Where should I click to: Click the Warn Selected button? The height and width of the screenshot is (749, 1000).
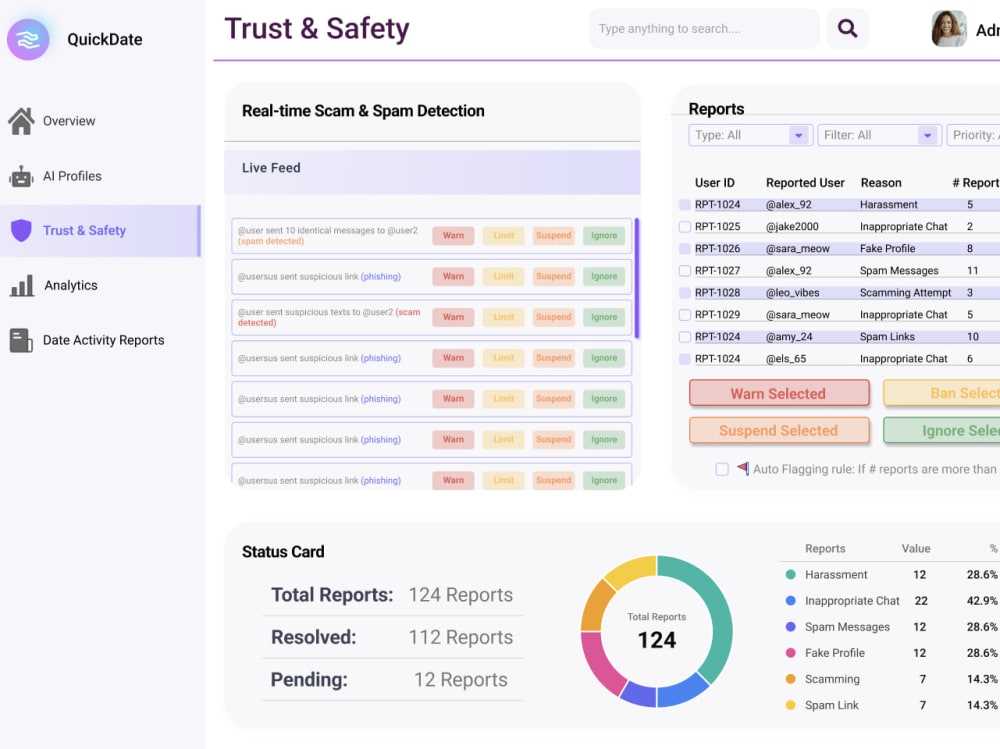pos(779,394)
